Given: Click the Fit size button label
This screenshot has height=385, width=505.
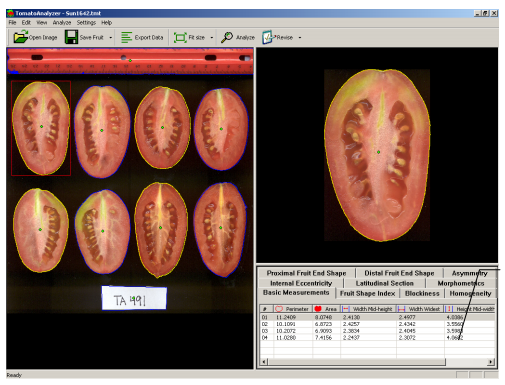Looking at the screenshot, I should click(x=197, y=37).
